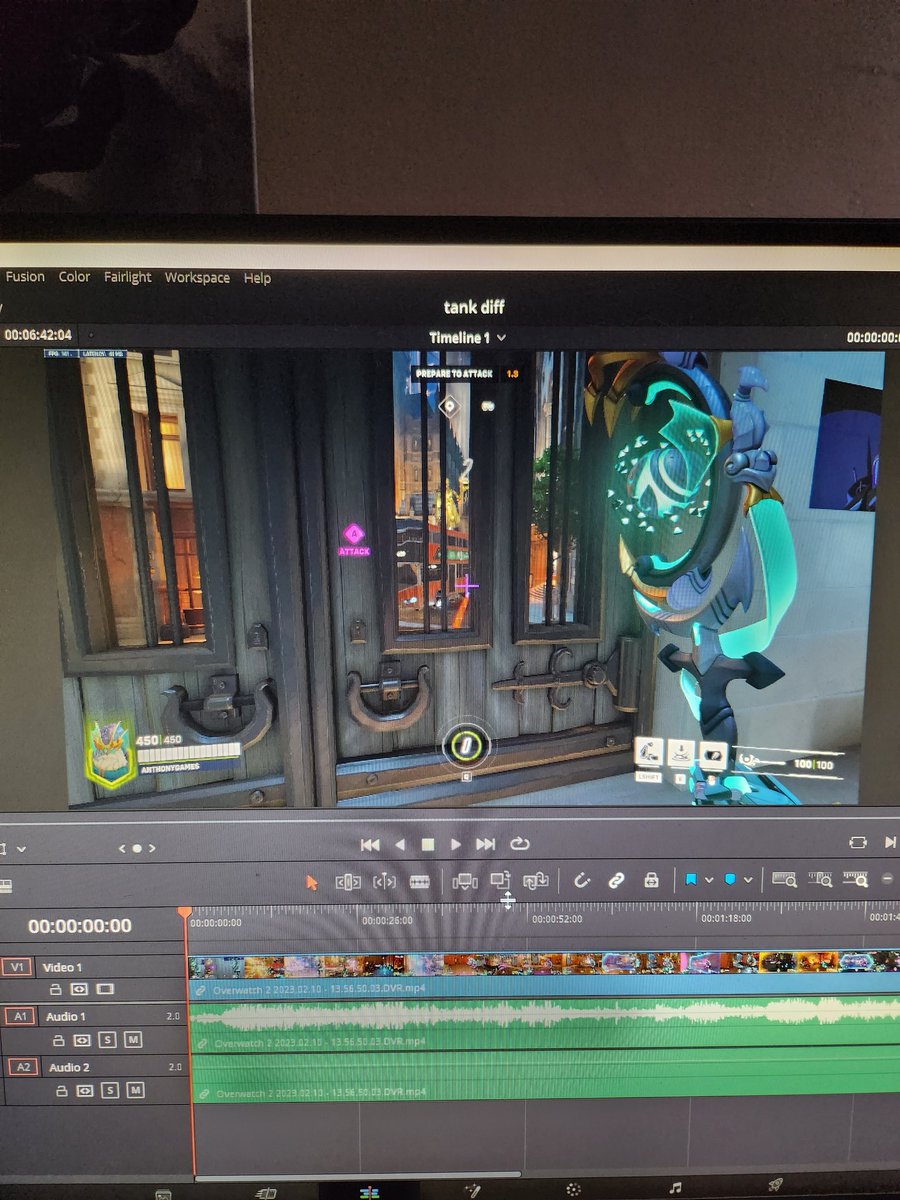Stop playback
This screenshot has width=900, height=1200.
428,845
